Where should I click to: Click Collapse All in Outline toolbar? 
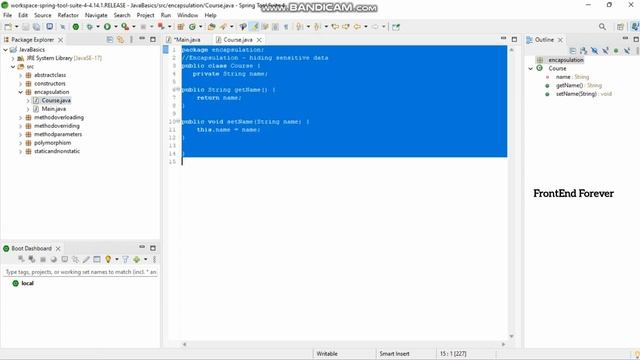(573, 51)
